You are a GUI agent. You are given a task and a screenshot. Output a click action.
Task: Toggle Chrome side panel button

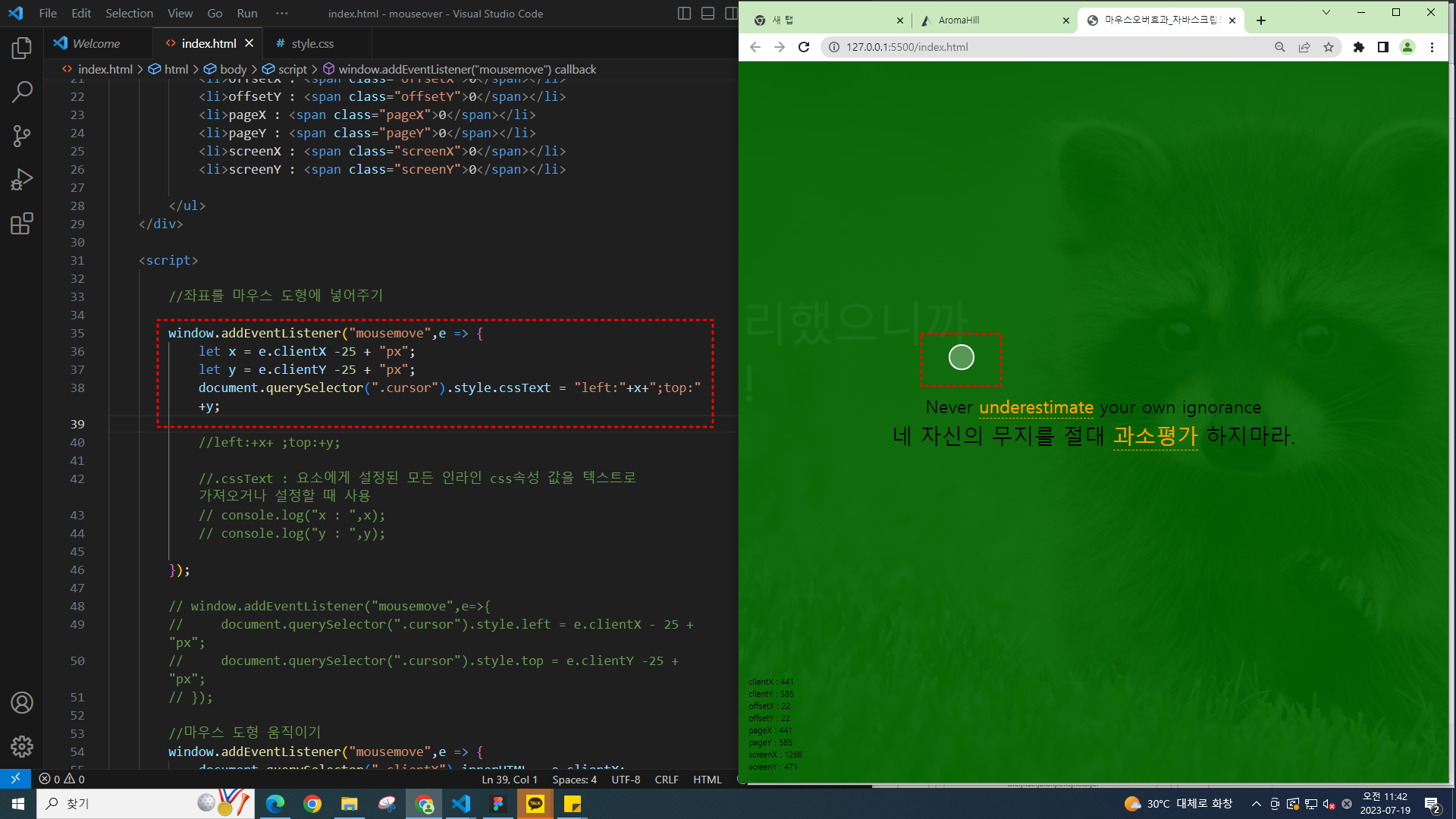(1383, 47)
